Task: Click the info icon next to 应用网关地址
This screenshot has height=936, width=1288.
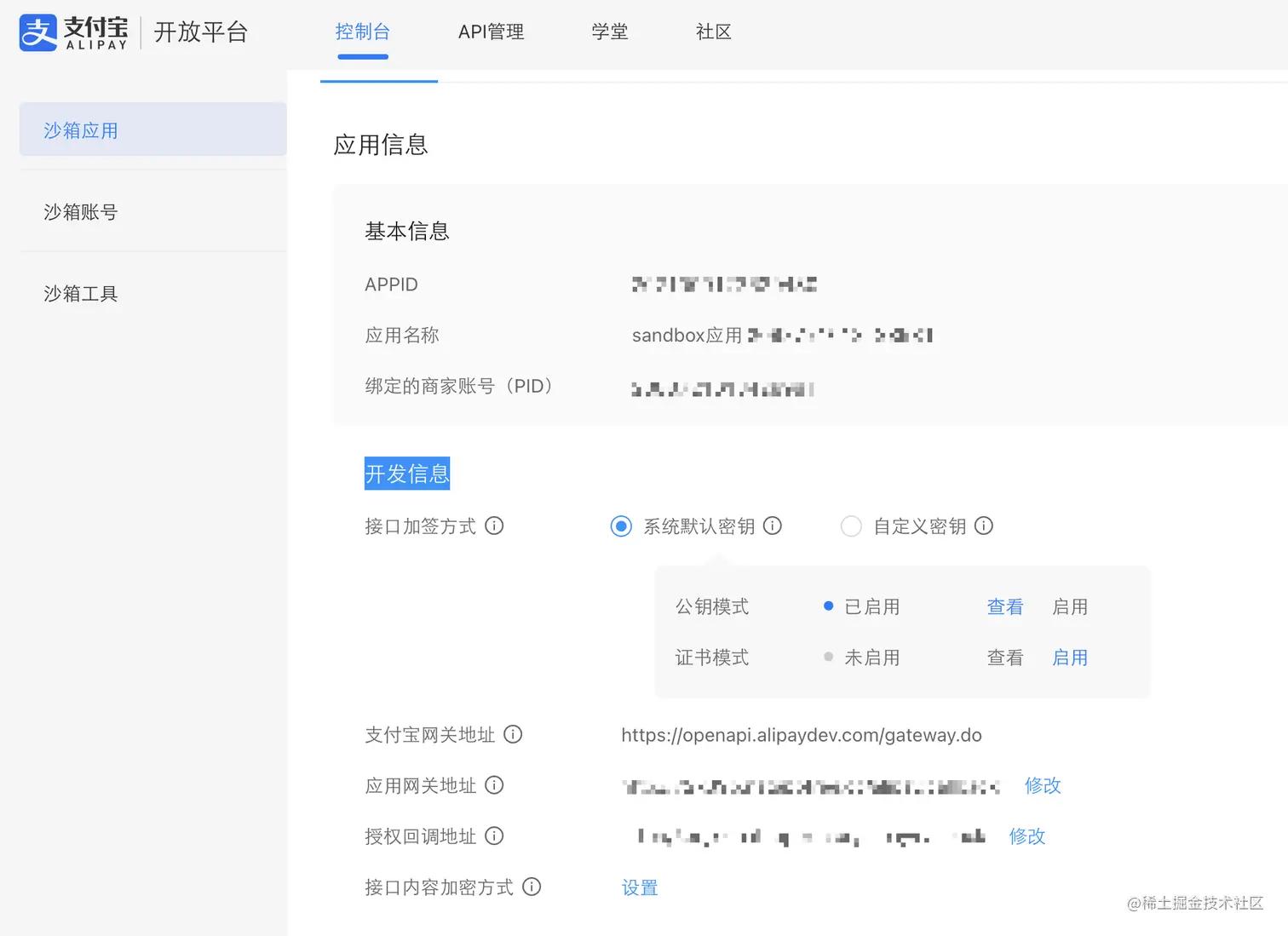Action: coord(494,785)
